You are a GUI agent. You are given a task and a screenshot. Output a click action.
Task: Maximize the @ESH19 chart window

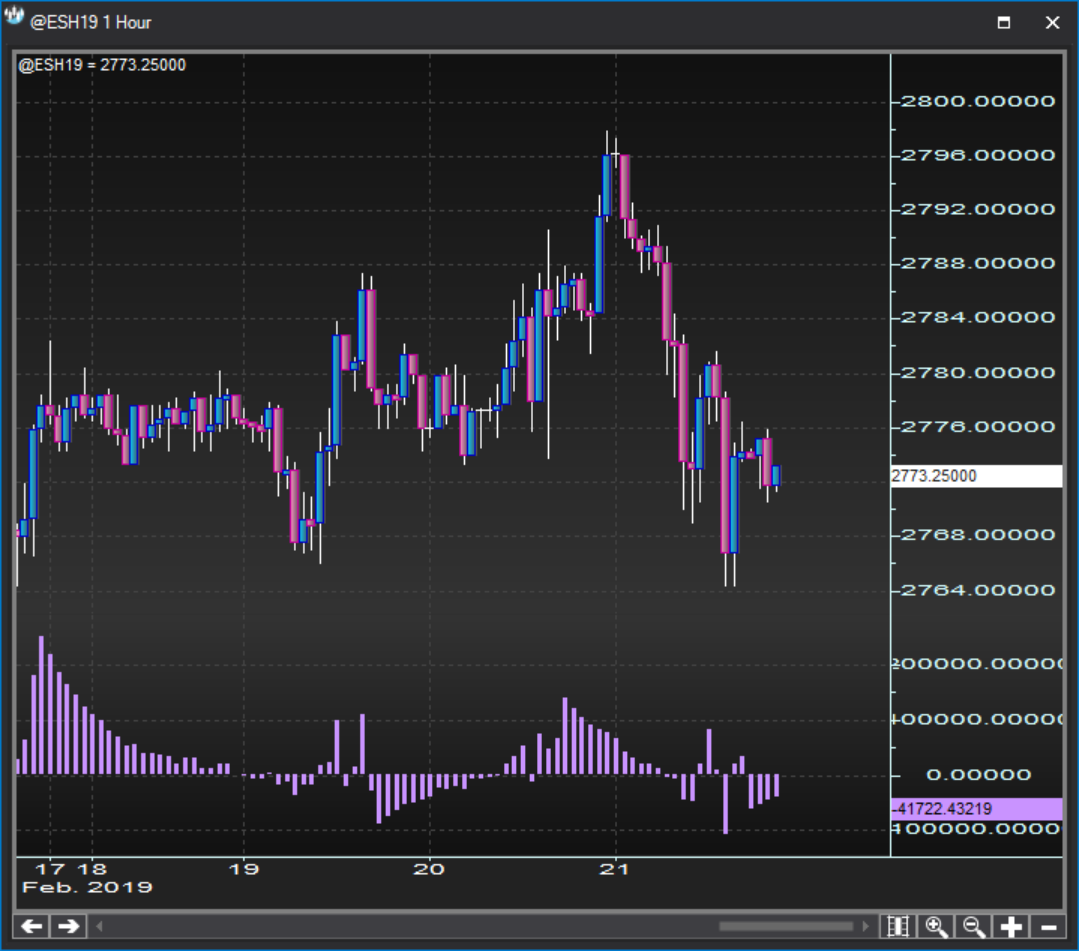(1004, 23)
